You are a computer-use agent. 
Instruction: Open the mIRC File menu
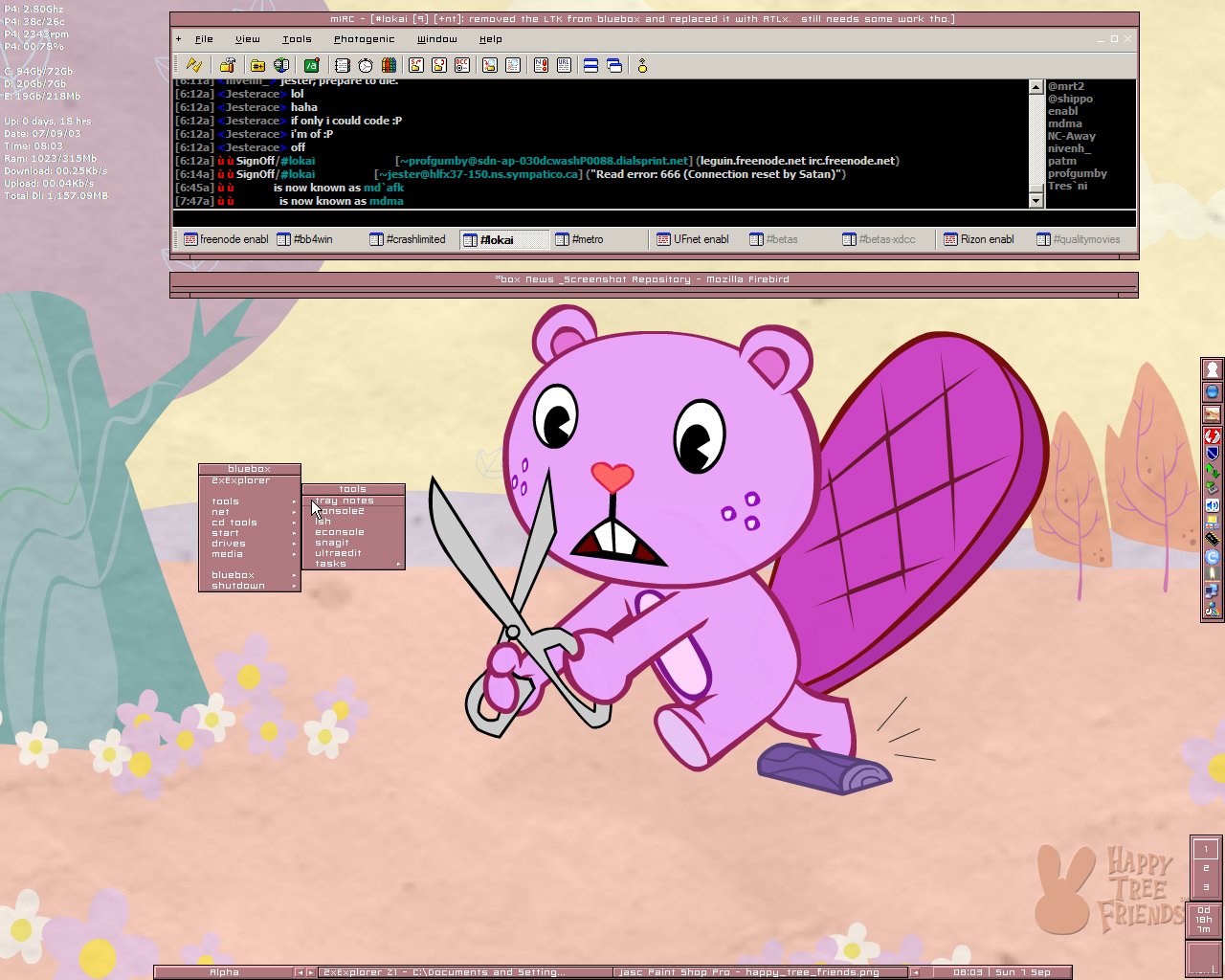click(204, 39)
